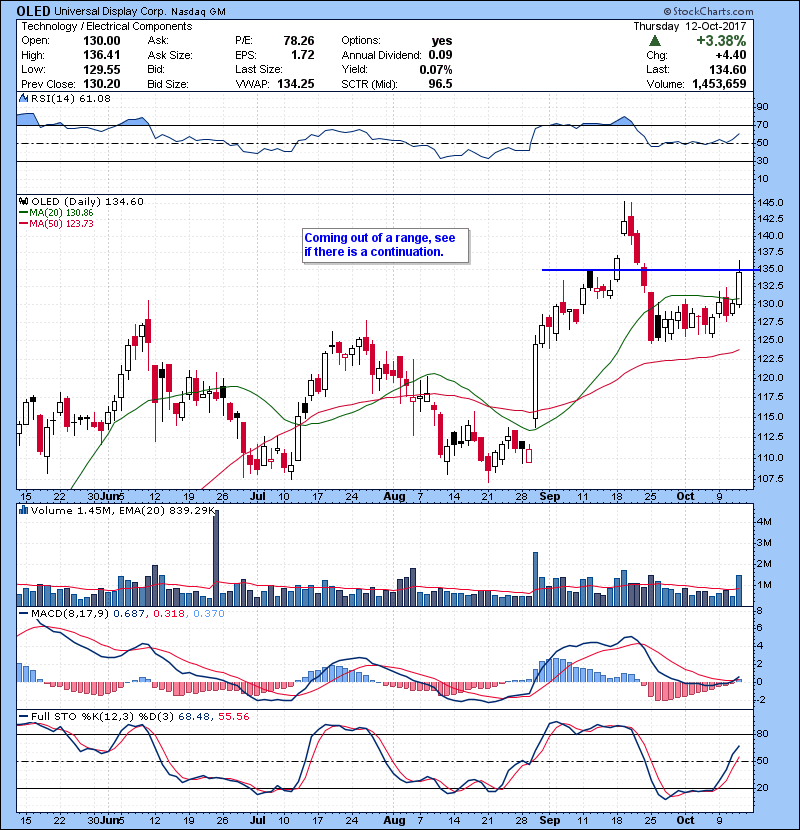Click the Yield value 0.07%
This screenshot has width=800, height=830.
436,69
